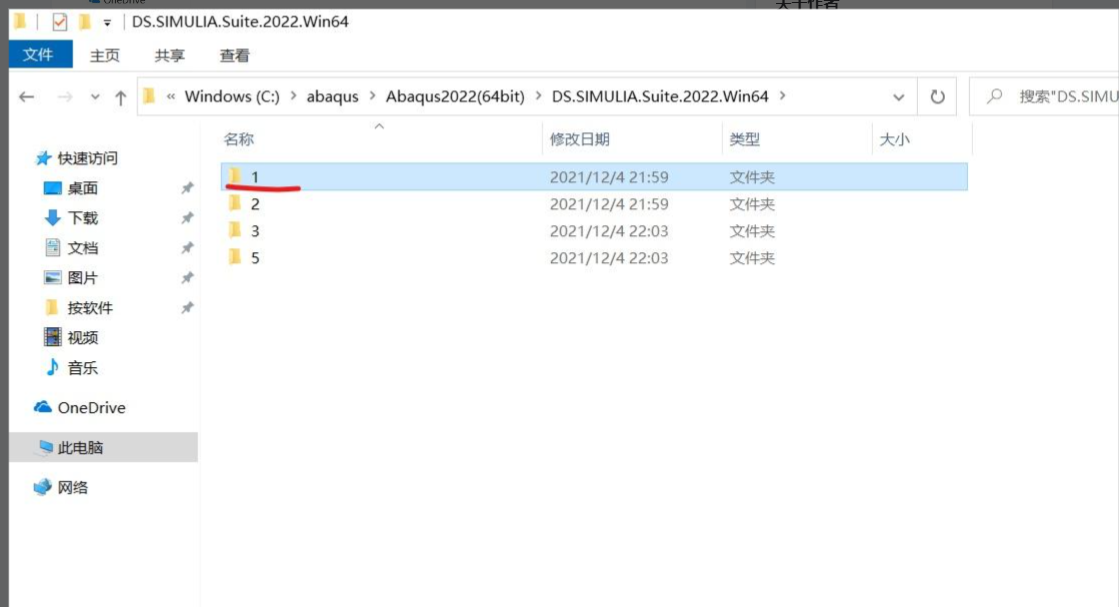The image size is (1119, 607).
Task: Click the 音乐 music note icon
Action: 52,367
